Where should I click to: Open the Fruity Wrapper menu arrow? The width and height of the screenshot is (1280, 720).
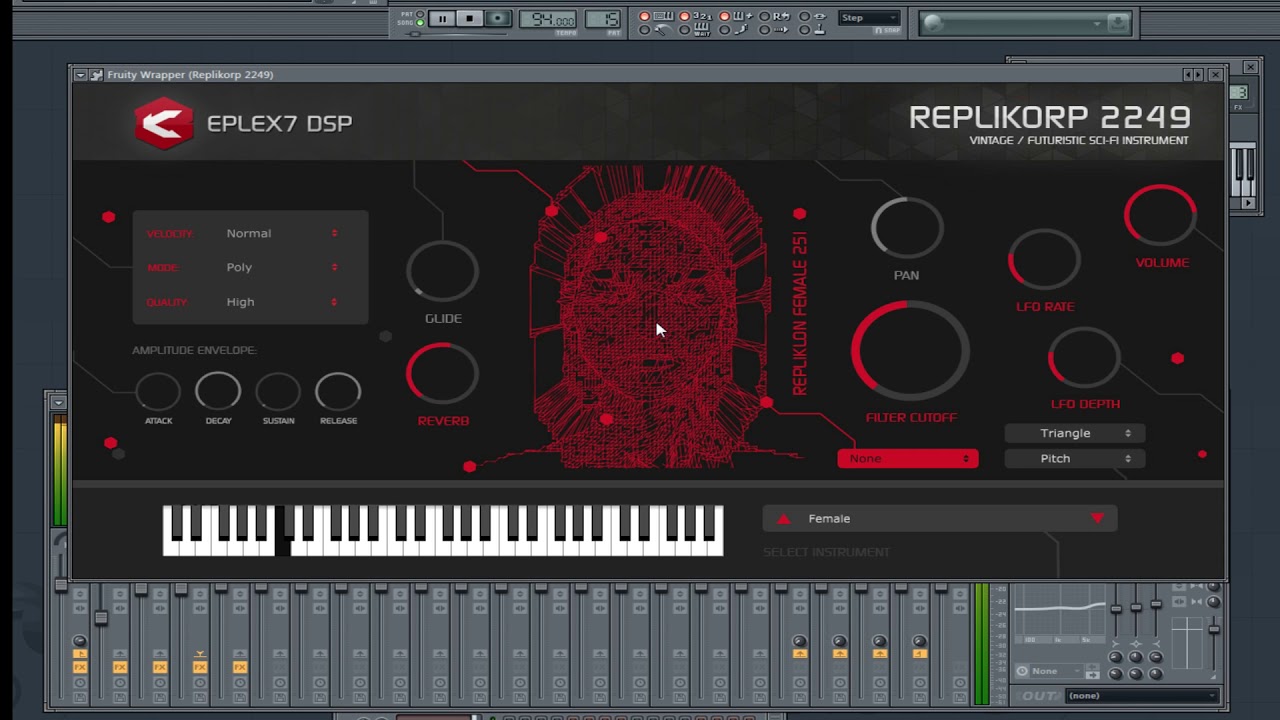[x=80, y=75]
